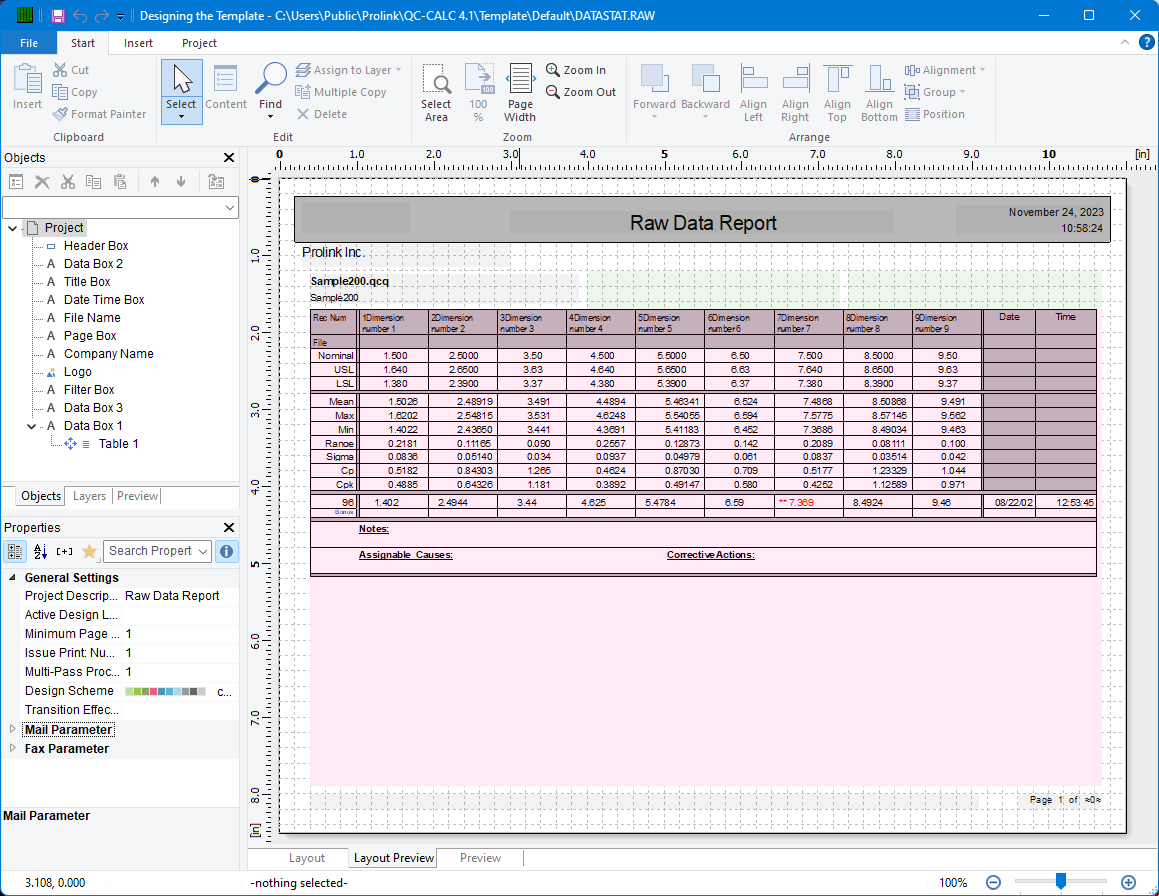Click the Insert clipboard button in the ribbon
Screen dimensions: 1159x896
point(27,86)
